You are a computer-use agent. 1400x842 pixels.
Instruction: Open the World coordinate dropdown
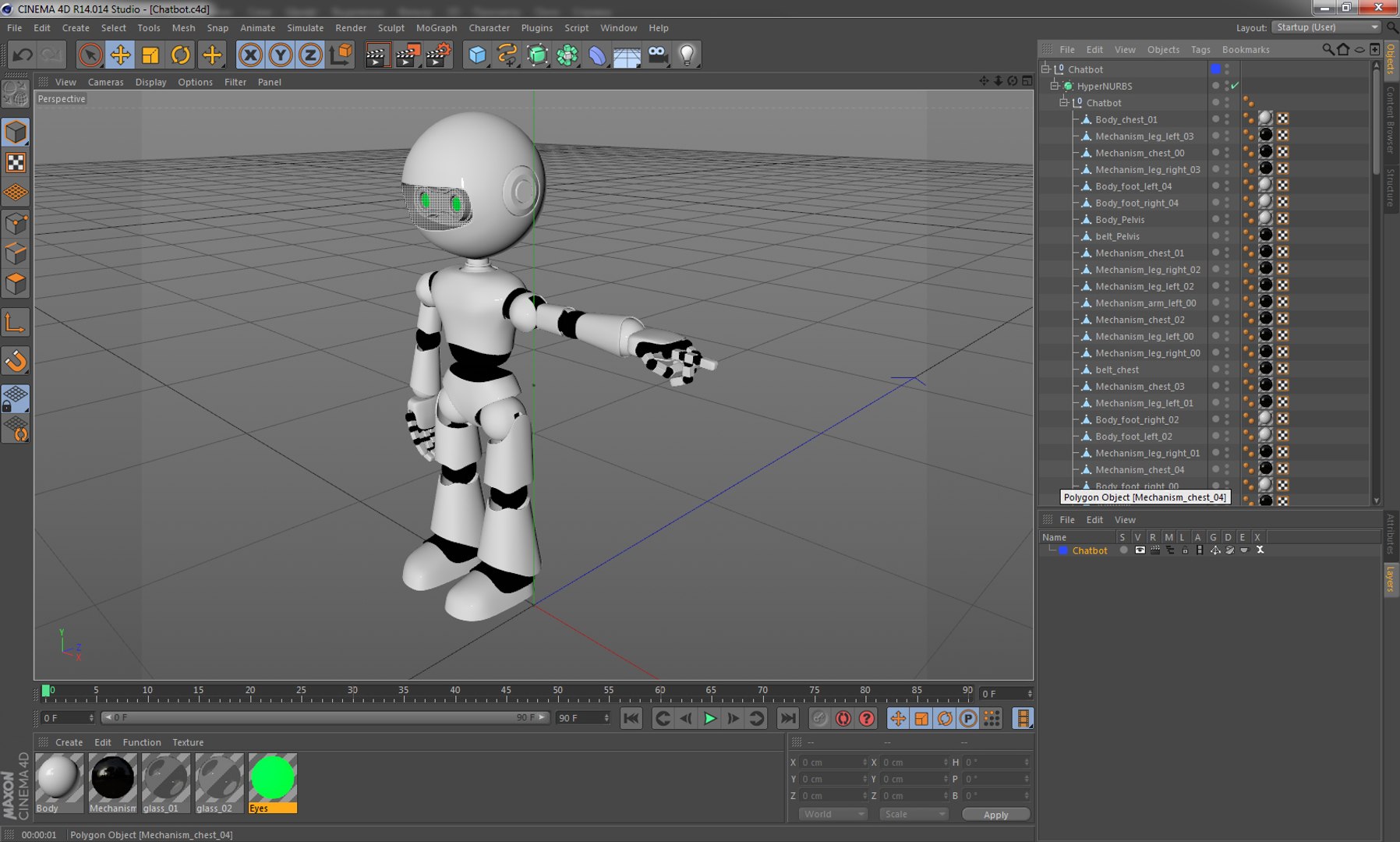click(x=833, y=814)
